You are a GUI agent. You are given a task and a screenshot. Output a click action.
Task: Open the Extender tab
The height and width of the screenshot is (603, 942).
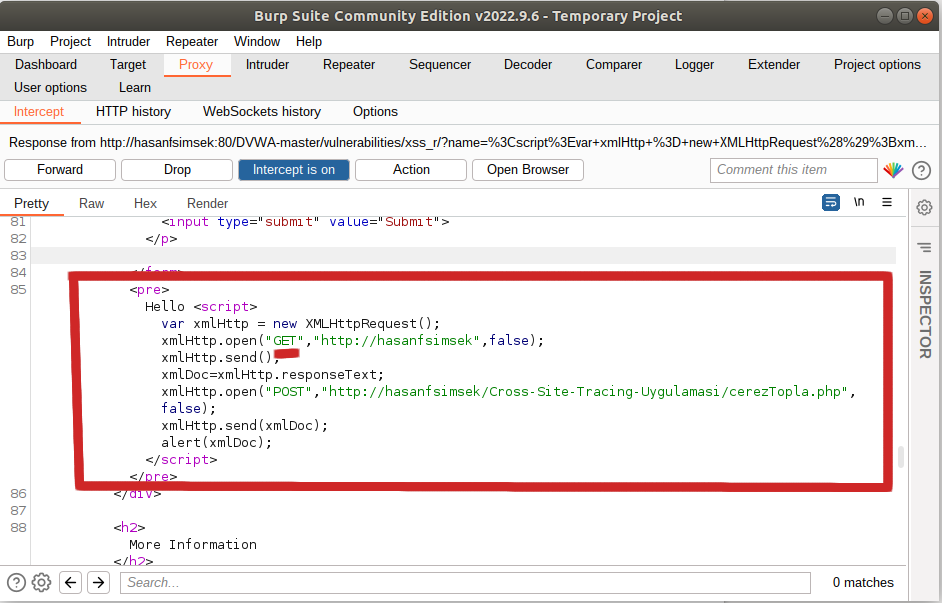click(774, 64)
